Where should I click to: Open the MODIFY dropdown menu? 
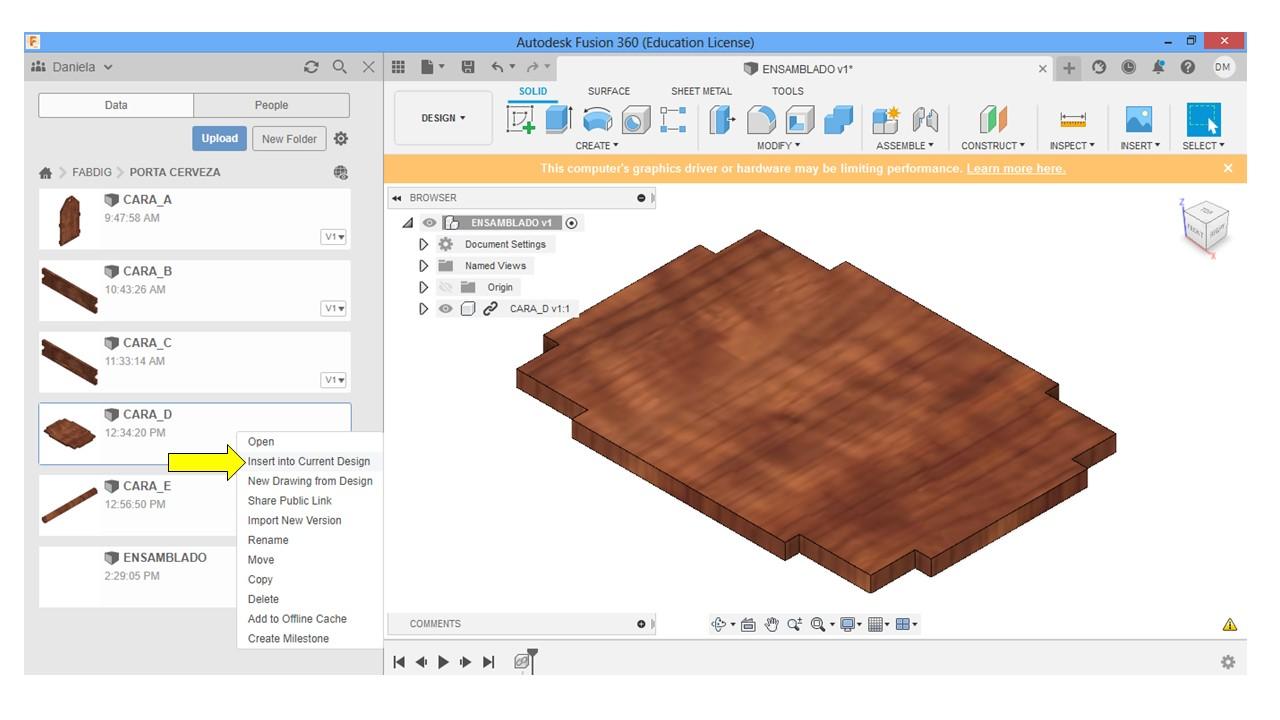779,146
